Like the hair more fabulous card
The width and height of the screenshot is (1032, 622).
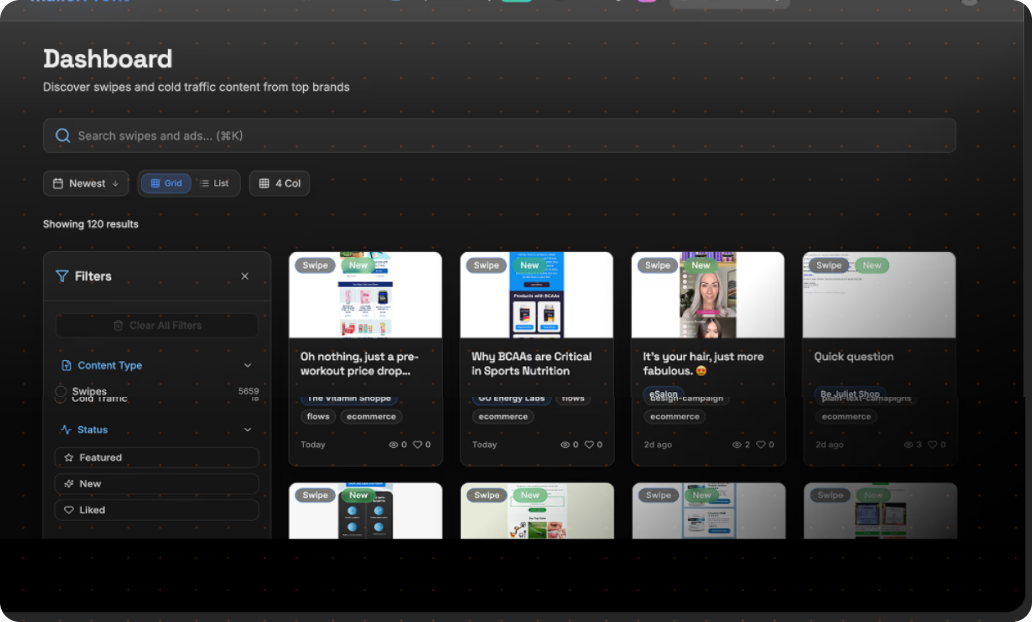[761, 445]
